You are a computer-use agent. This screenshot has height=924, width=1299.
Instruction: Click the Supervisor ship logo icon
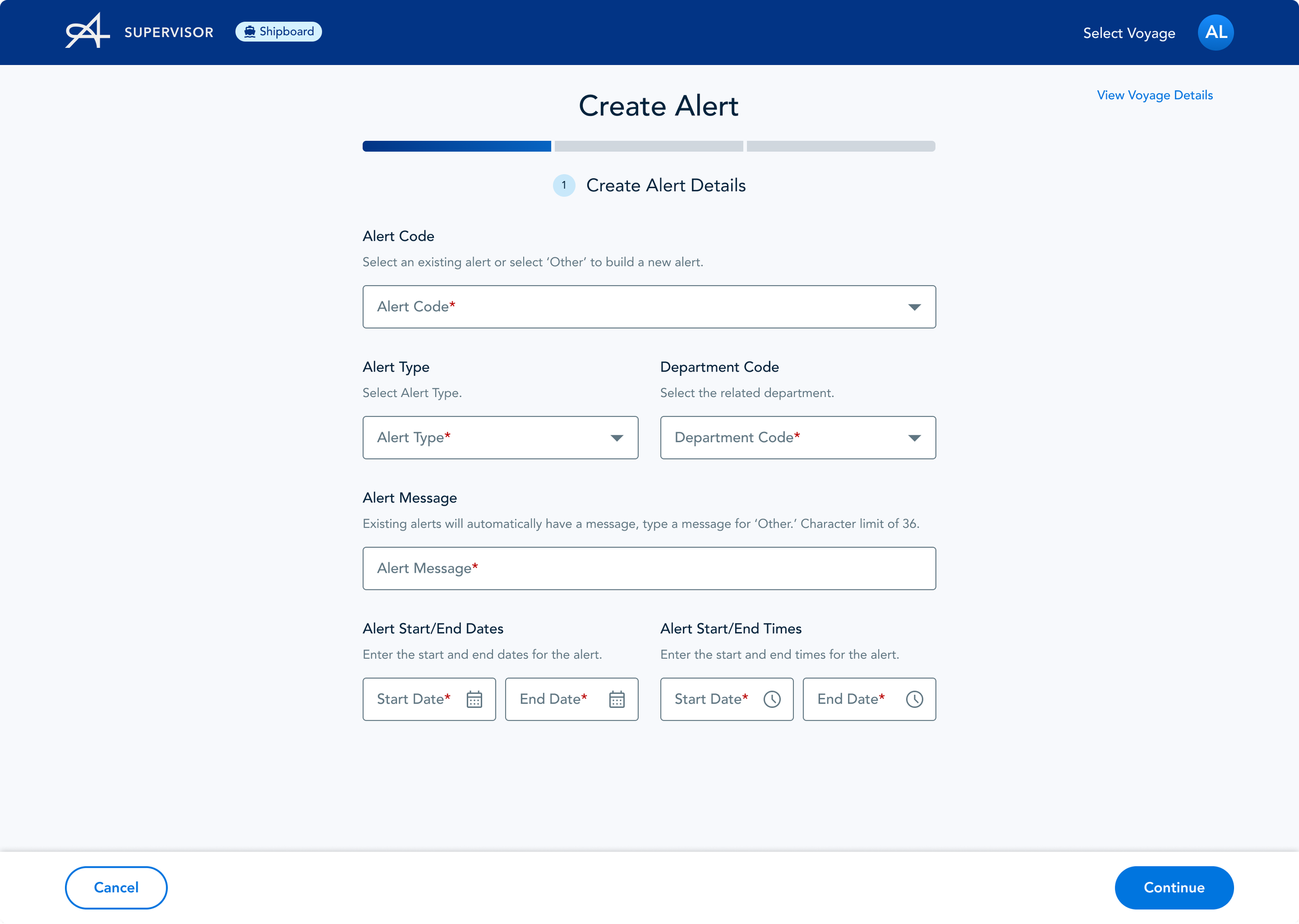(x=87, y=31)
